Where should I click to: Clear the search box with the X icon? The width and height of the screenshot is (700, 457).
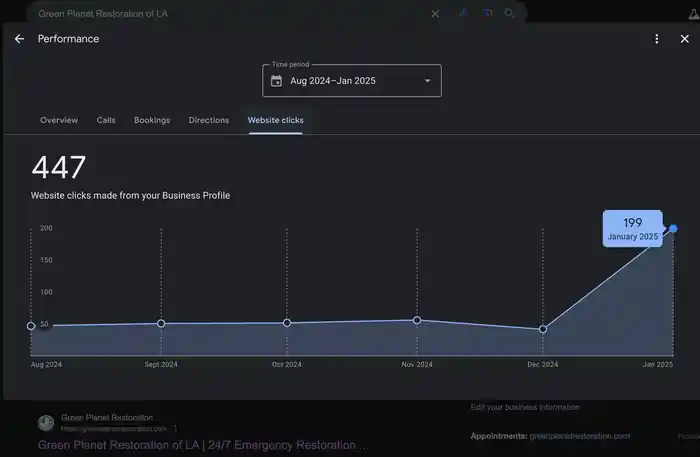coord(435,14)
